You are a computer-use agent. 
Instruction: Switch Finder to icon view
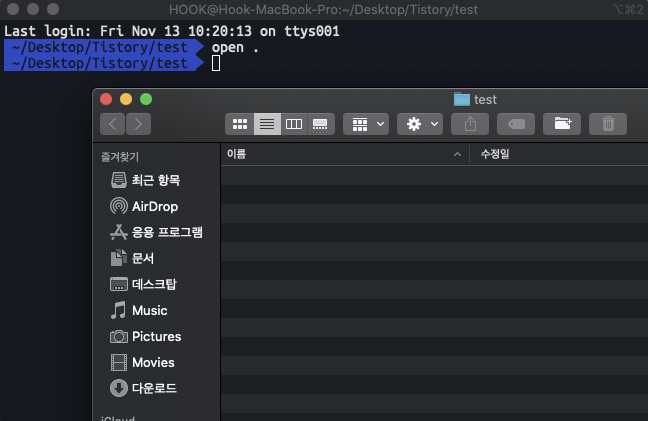click(x=240, y=124)
